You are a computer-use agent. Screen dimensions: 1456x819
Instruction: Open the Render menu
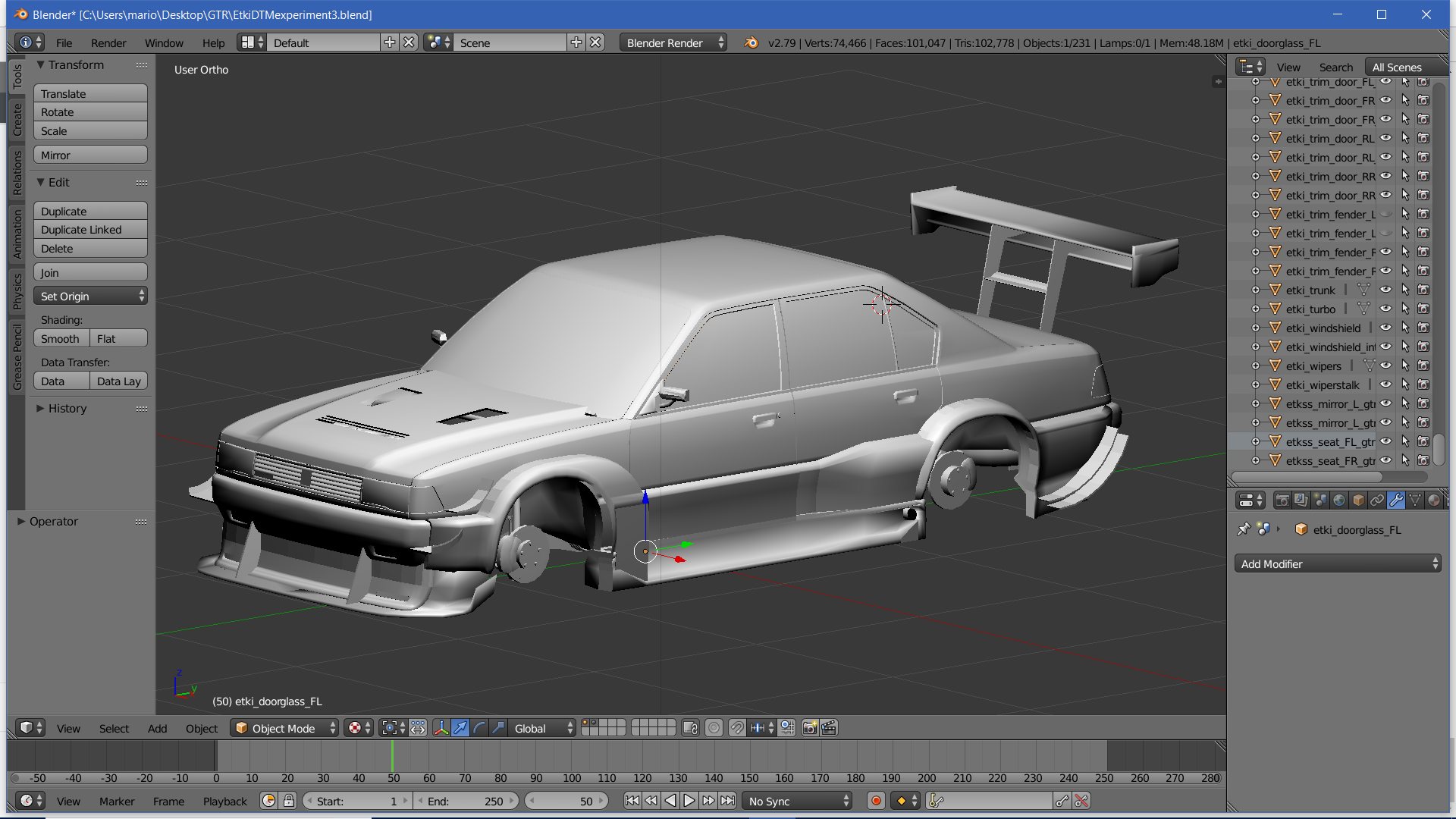click(x=108, y=43)
